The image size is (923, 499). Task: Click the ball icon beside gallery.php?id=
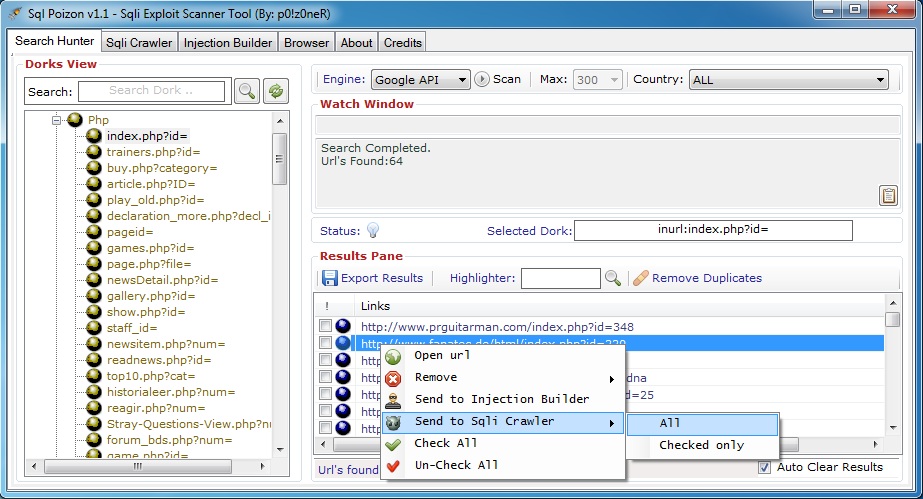pos(94,296)
